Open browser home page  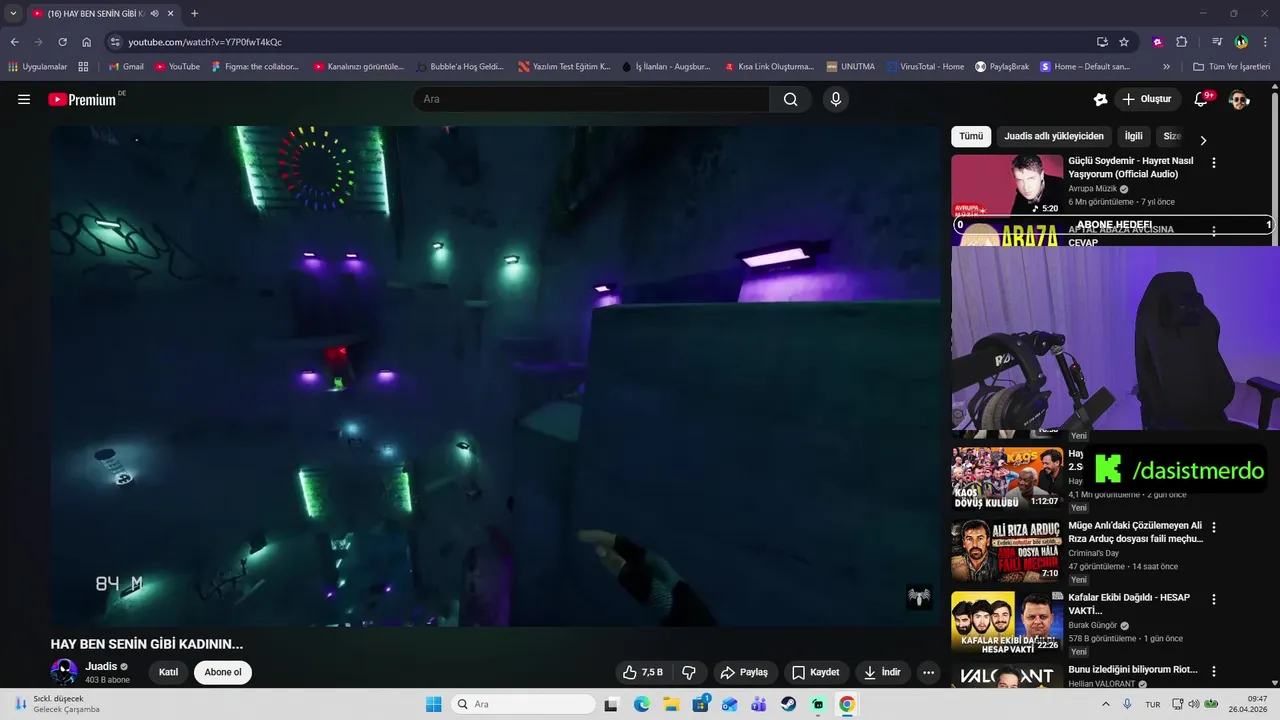tap(87, 42)
